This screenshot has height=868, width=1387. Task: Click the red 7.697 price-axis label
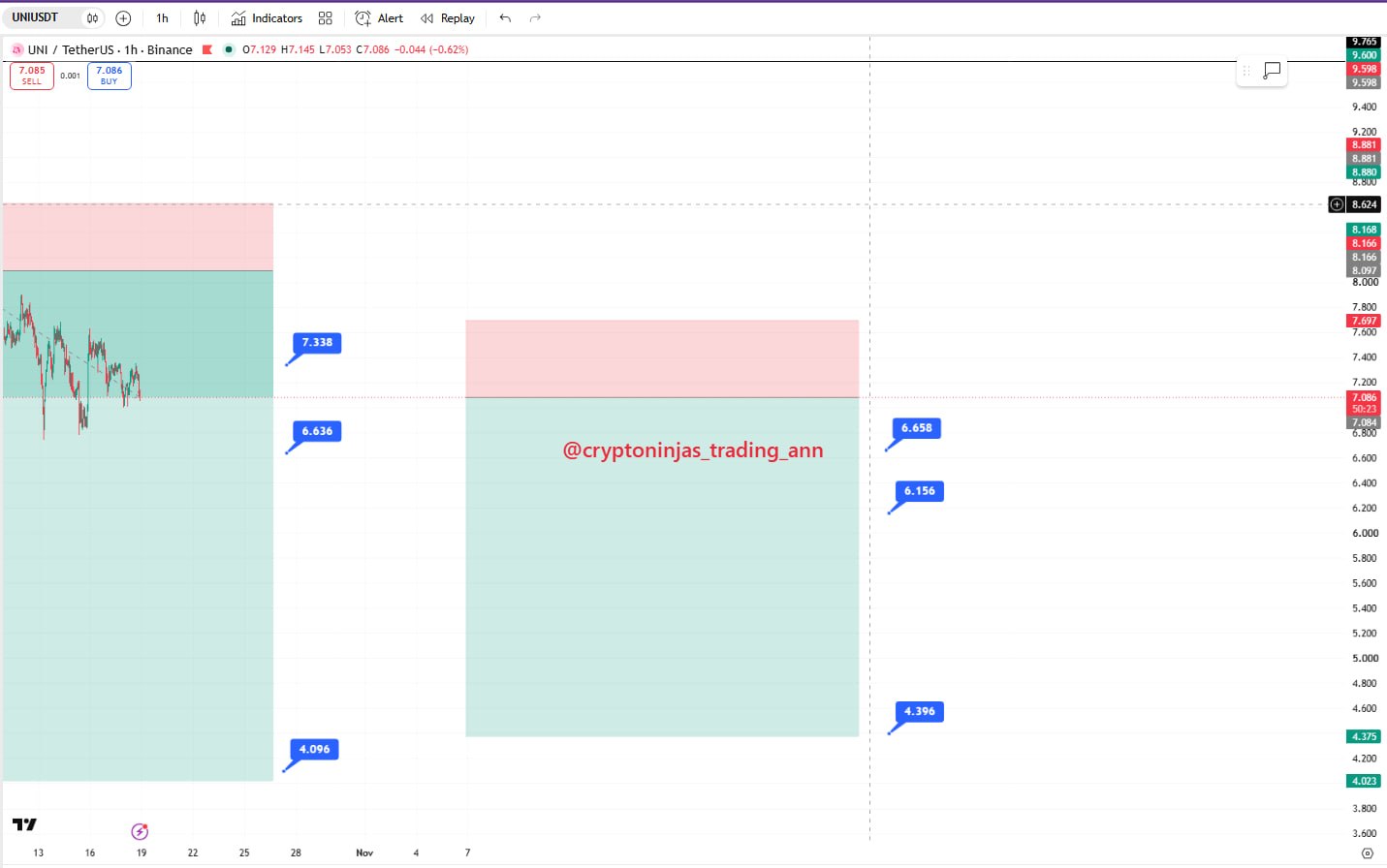click(1364, 321)
